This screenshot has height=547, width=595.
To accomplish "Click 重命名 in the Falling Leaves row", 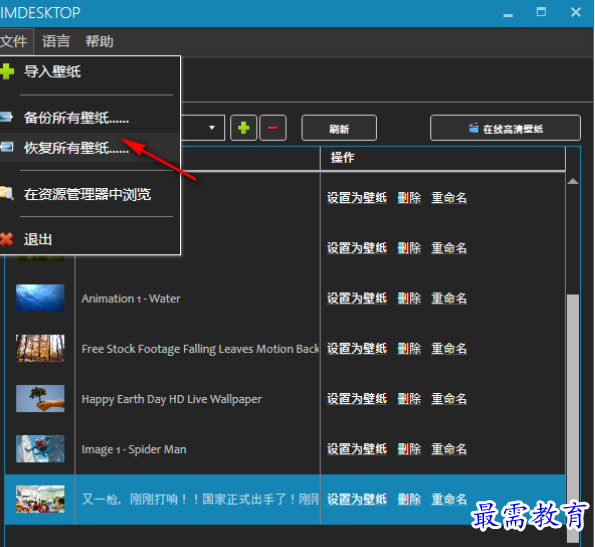I will point(449,349).
